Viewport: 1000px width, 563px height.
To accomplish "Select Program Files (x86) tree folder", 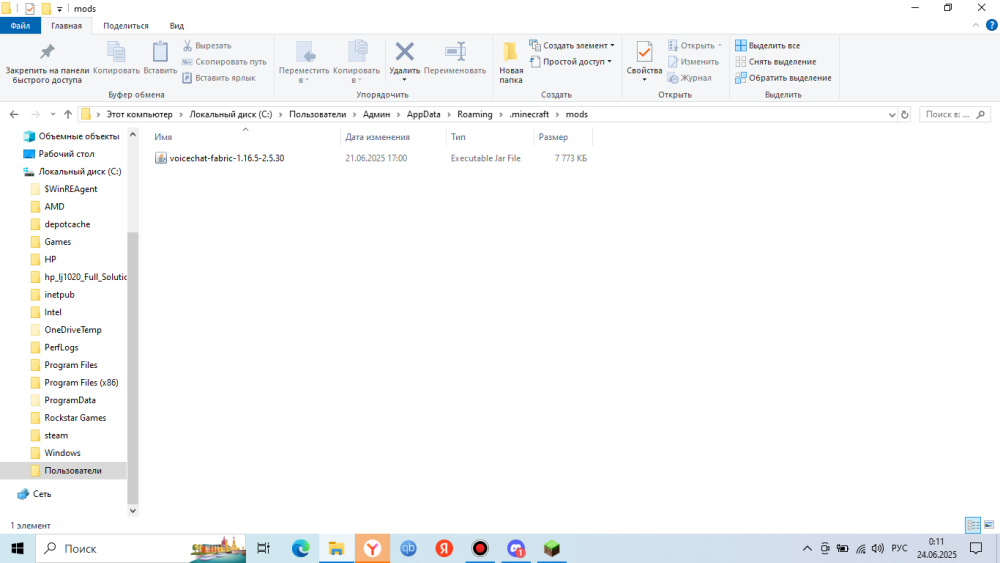I will [x=81, y=383].
